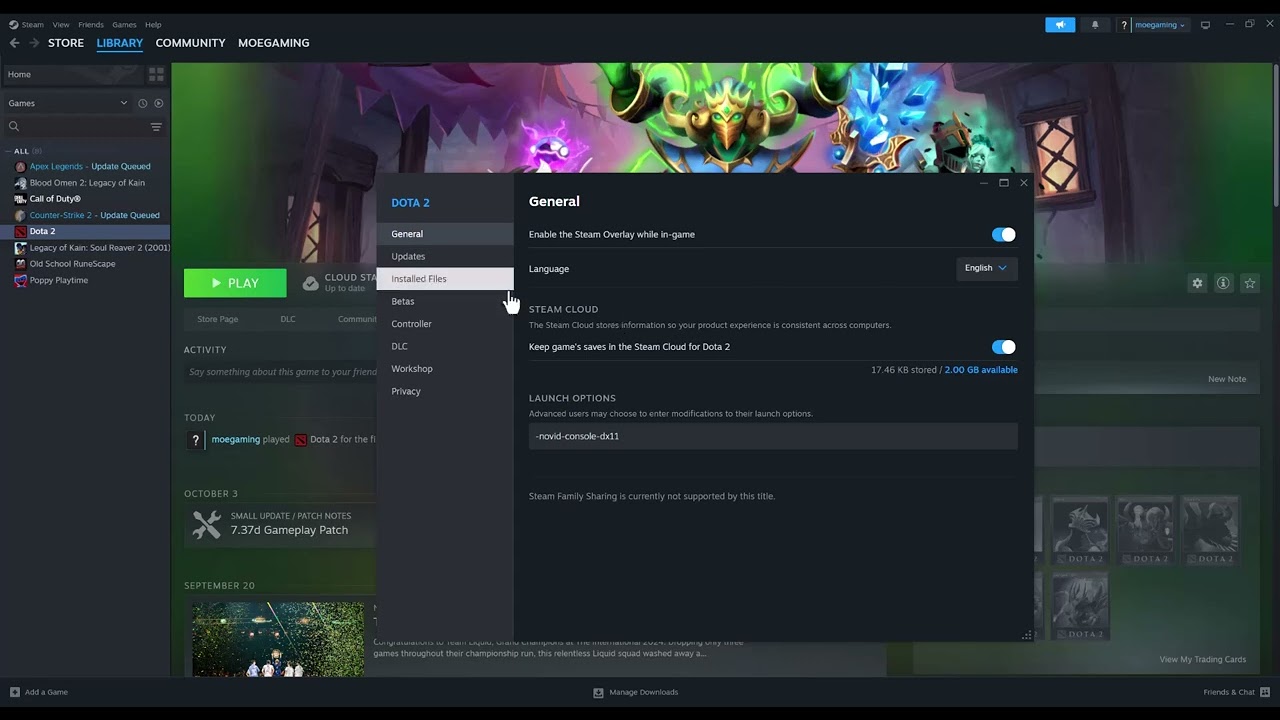Image resolution: width=1280 pixels, height=720 pixels.
Task: Click the forward navigation arrow
Action: [x=34, y=43]
